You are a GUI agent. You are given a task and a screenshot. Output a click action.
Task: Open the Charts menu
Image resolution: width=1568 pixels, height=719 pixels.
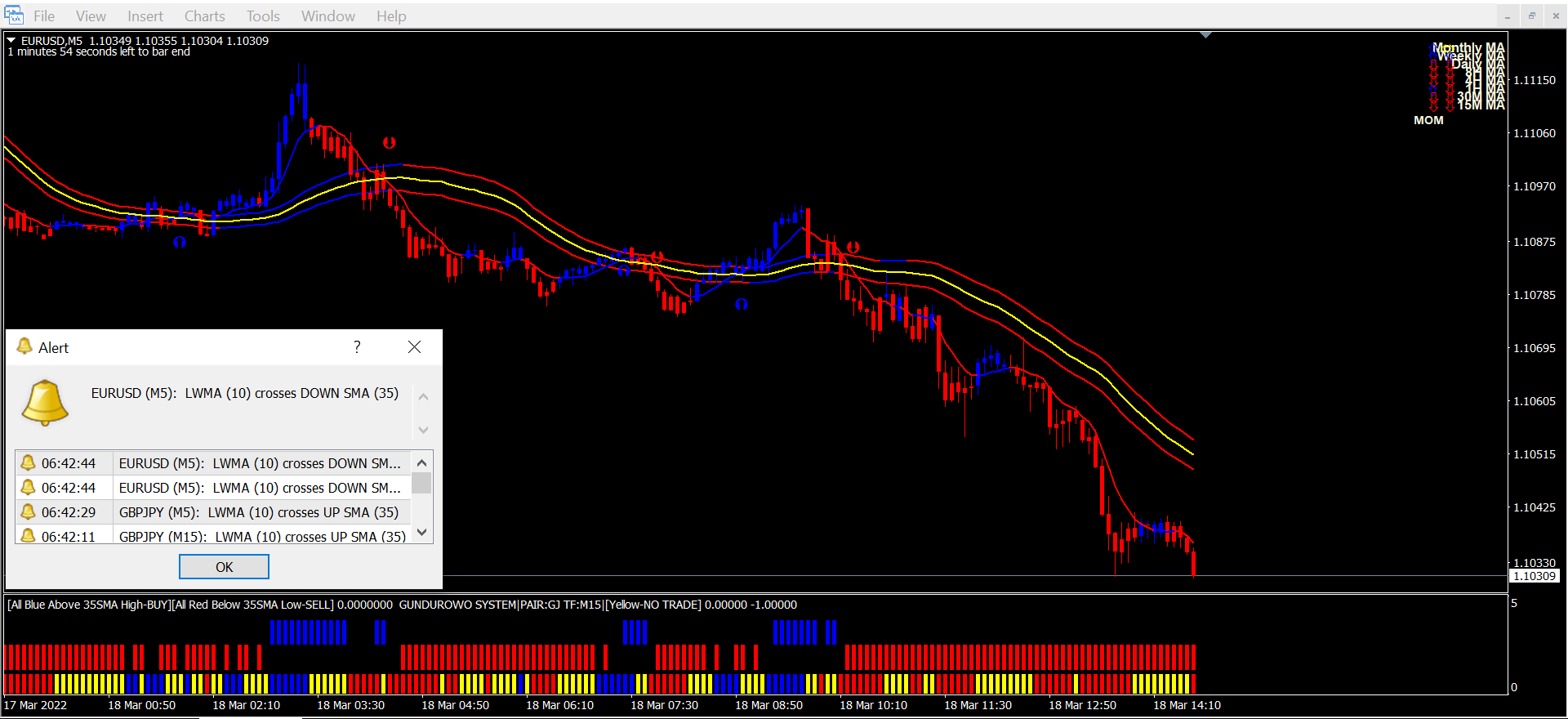[x=204, y=16]
